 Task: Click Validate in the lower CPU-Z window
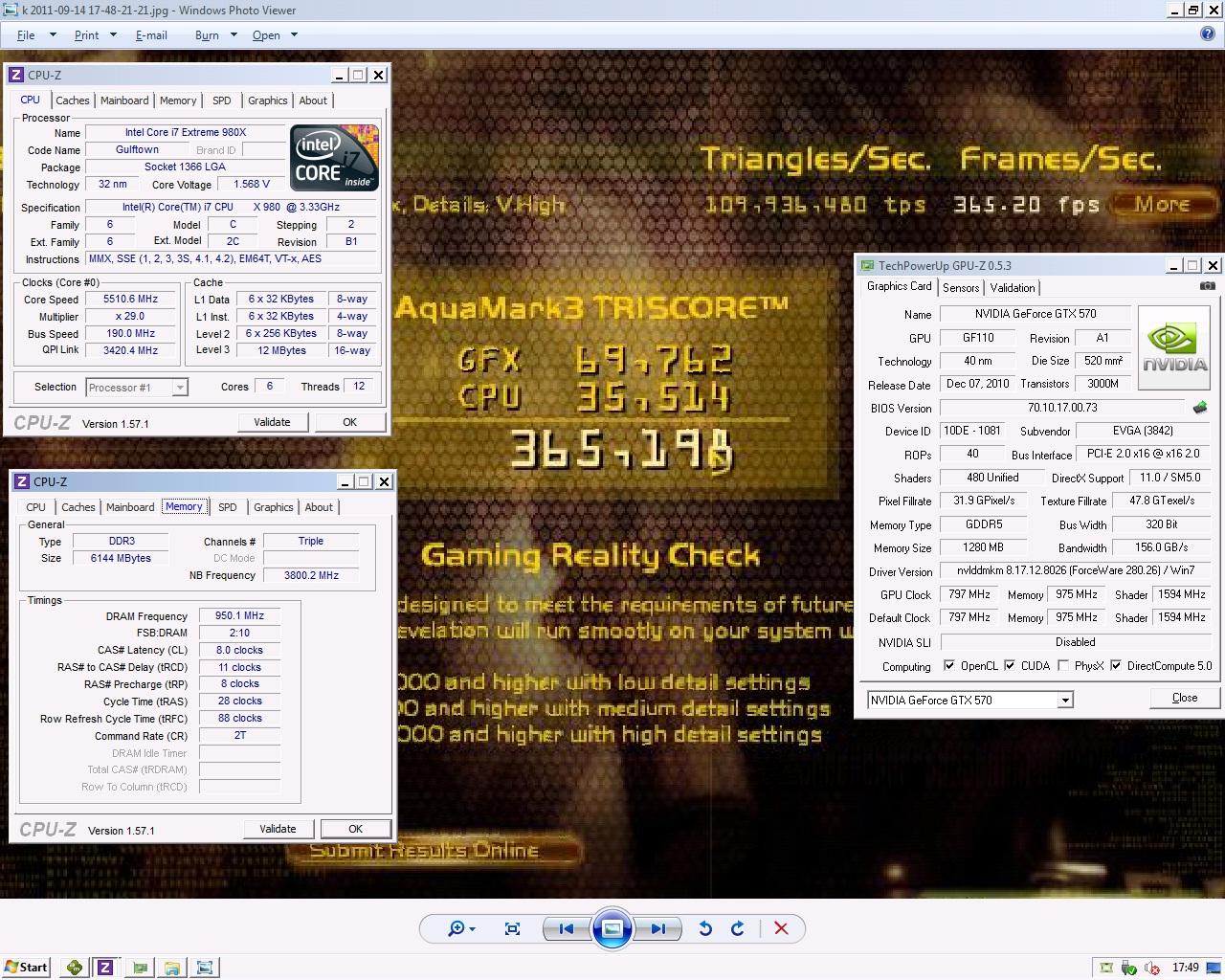tap(278, 829)
